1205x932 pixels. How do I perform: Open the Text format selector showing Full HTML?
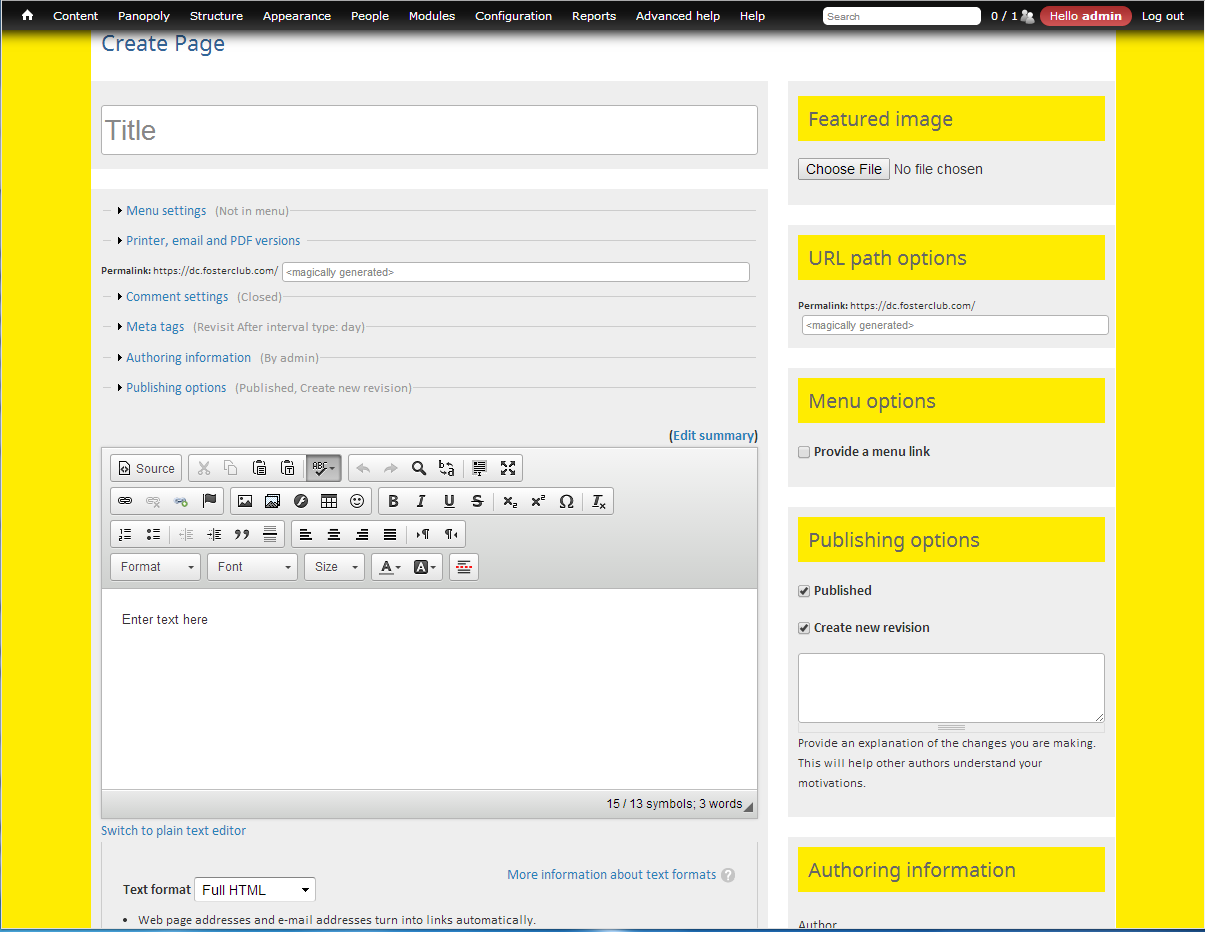pyautogui.click(x=254, y=889)
